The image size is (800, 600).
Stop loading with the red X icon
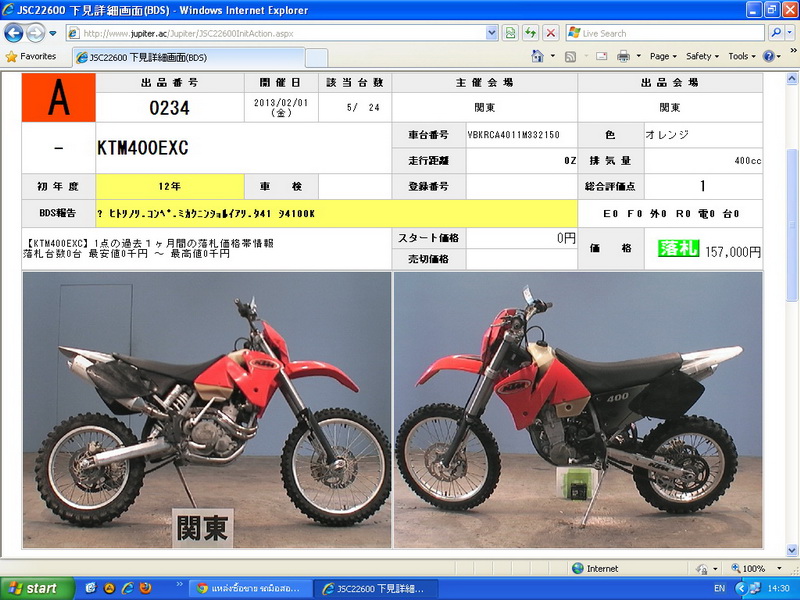tap(551, 34)
